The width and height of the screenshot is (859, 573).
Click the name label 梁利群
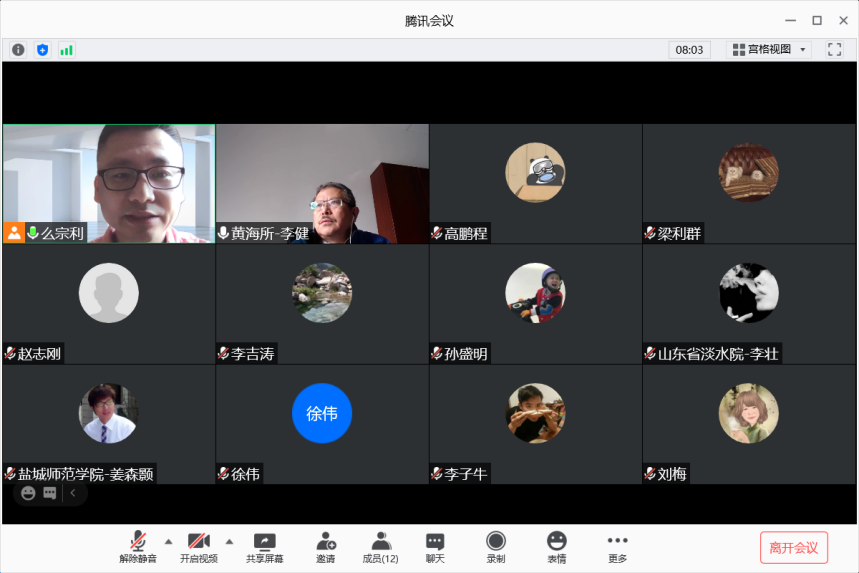coord(679,233)
